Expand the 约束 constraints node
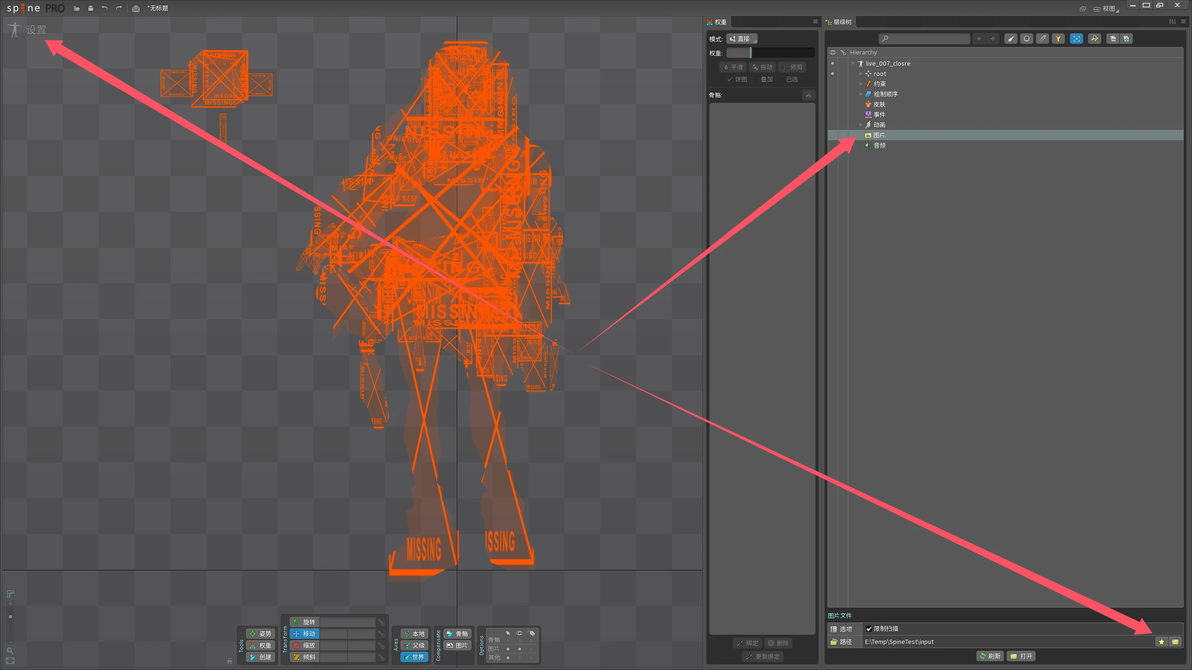Viewport: 1192px width, 670px height. (x=861, y=84)
